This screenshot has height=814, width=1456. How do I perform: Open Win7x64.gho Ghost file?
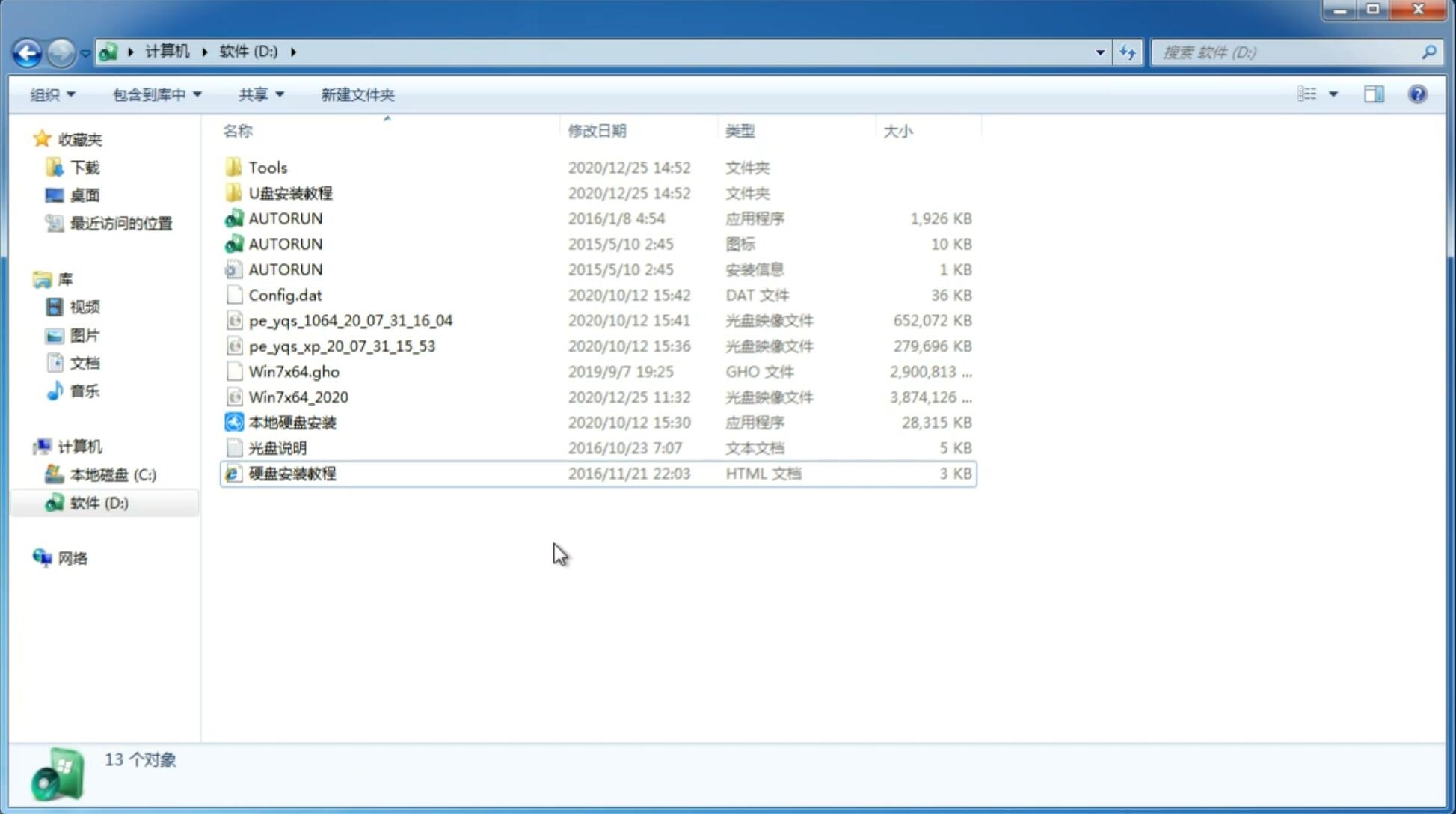point(295,371)
